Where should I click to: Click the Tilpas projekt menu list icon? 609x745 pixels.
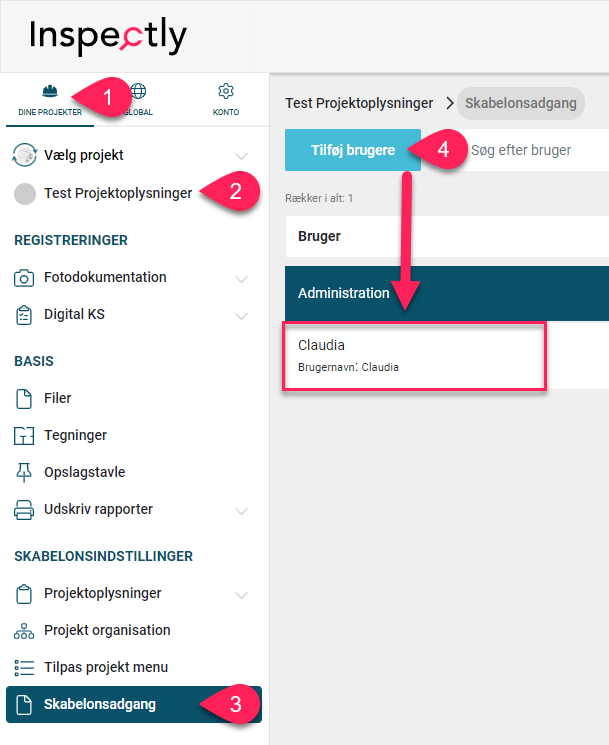tap(24, 668)
